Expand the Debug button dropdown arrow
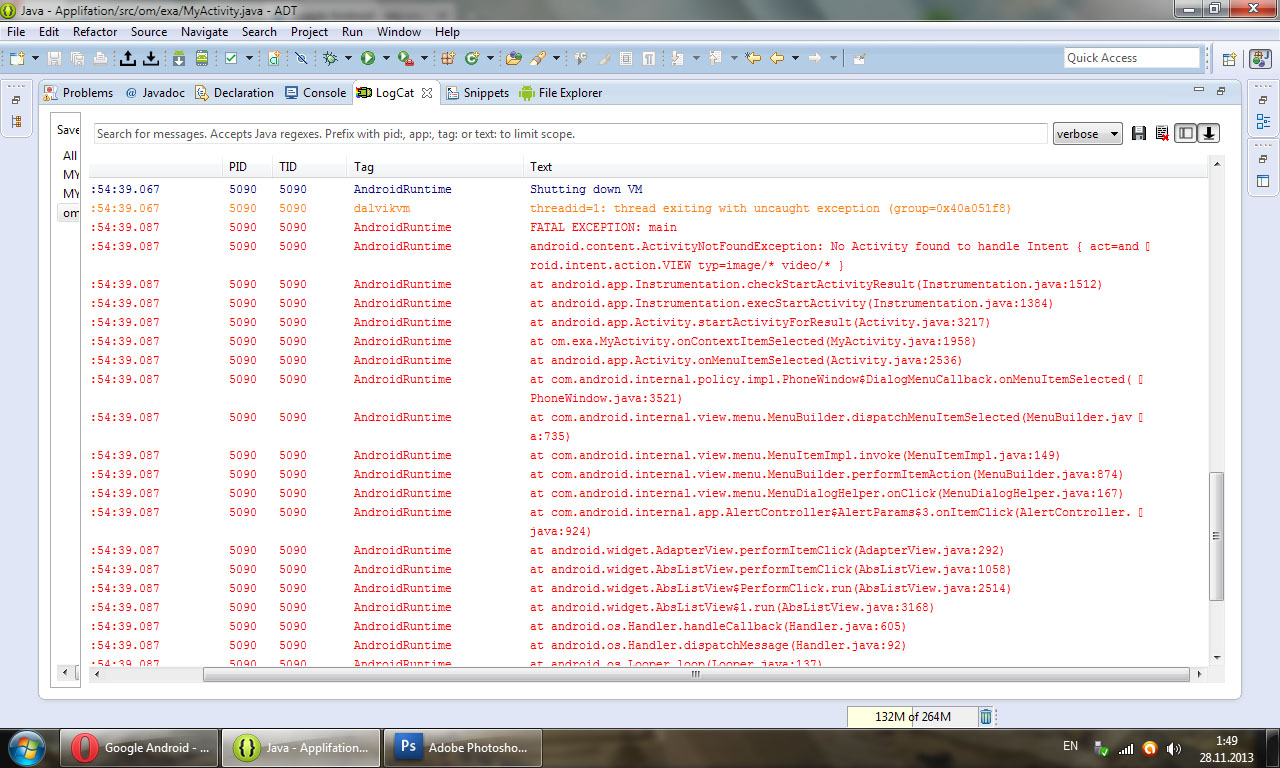 tap(347, 58)
